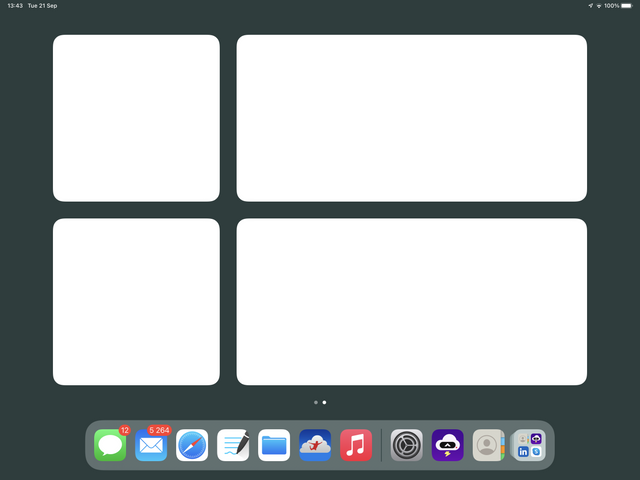Open the wide blank widget at upper right

(412, 118)
